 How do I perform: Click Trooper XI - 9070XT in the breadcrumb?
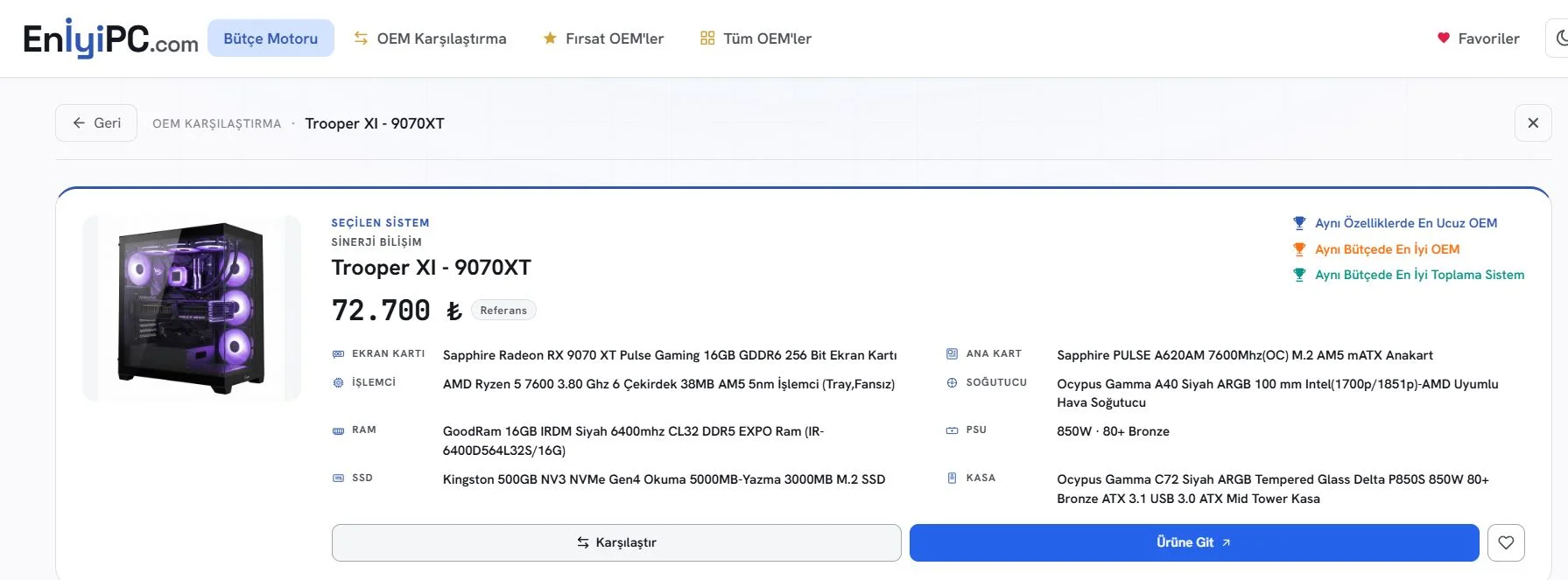[375, 123]
